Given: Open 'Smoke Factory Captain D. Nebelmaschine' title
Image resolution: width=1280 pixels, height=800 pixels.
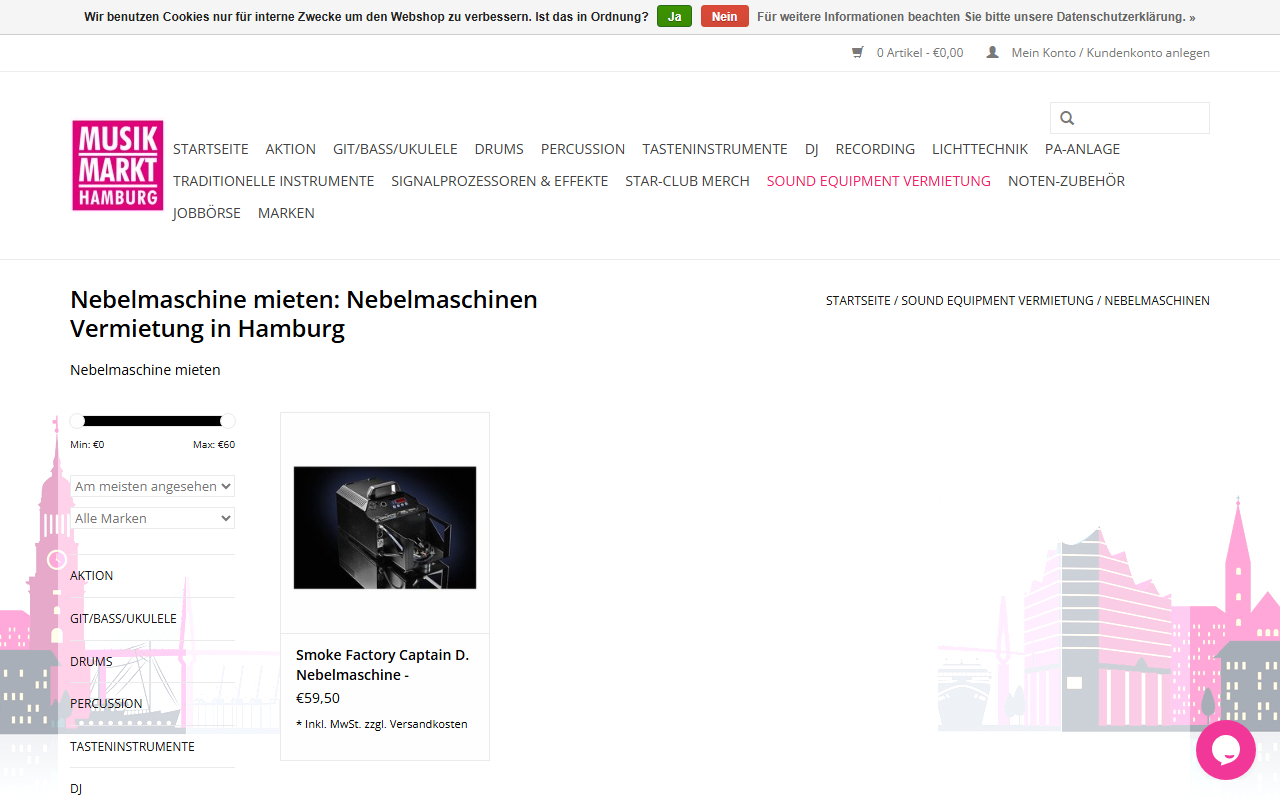Looking at the screenshot, I should [x=382, y=665].
